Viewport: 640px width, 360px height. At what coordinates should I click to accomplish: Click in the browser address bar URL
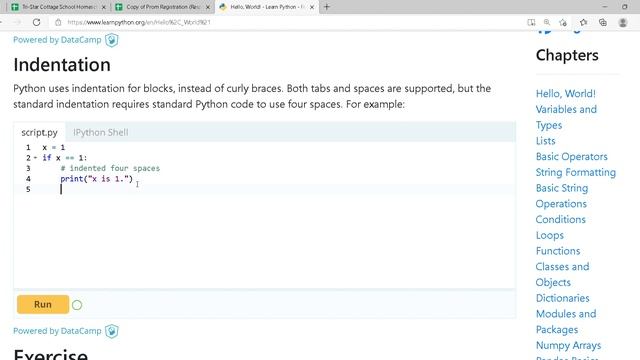(139, 22)
